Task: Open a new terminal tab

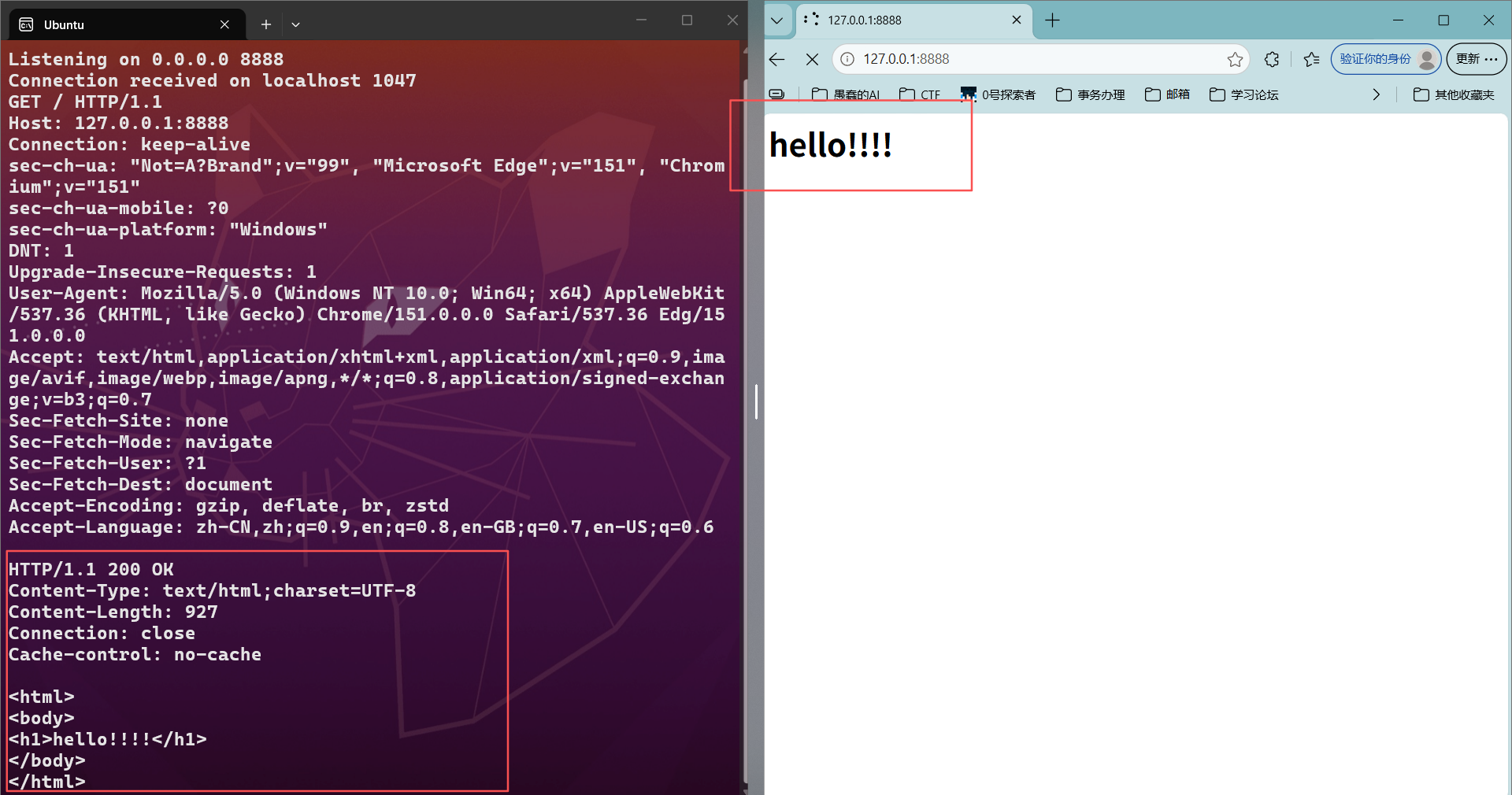Action: (x=266, y=24)
